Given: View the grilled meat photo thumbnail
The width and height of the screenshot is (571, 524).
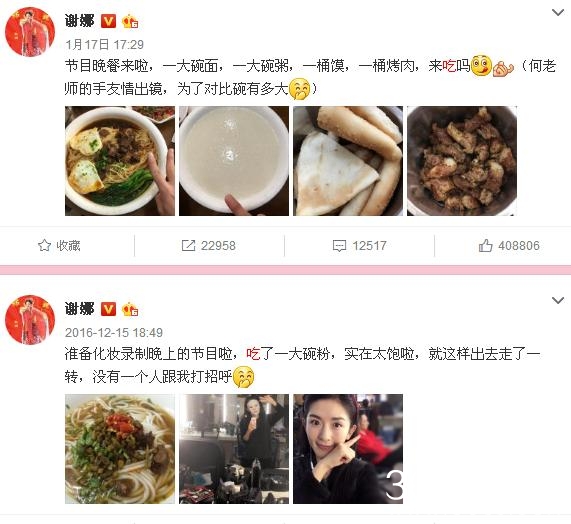Looking at the screenshot, I should pos(462,161).
